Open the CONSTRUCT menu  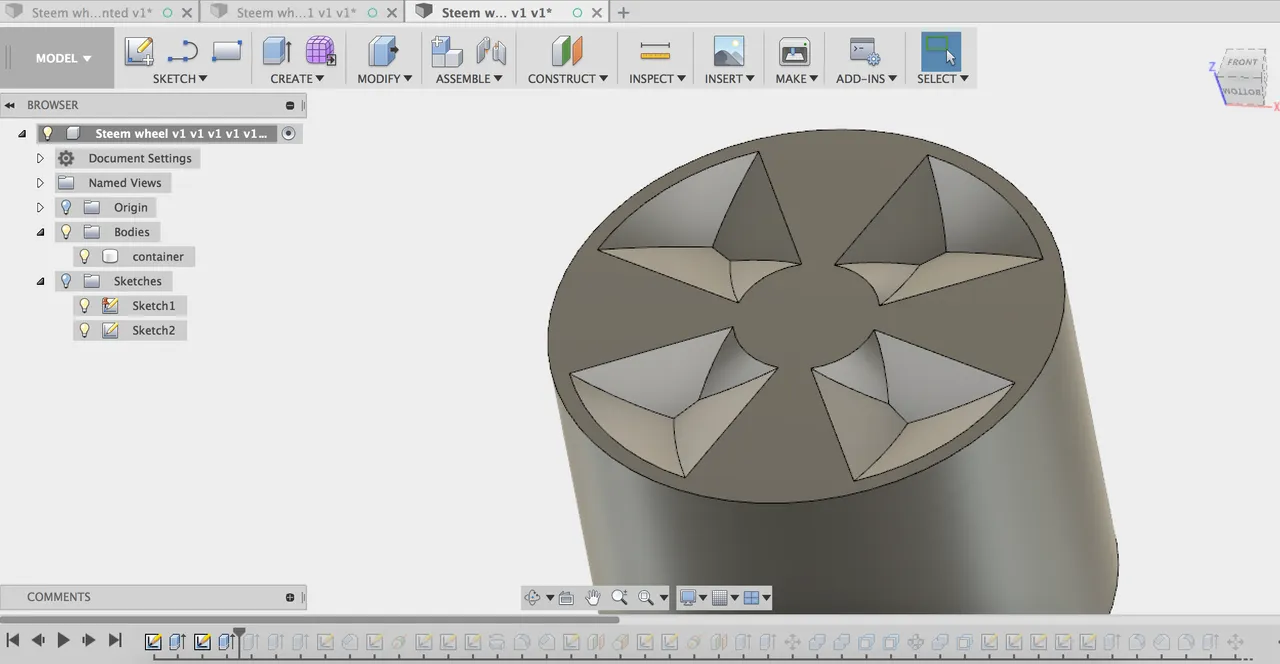coord(567,78)
